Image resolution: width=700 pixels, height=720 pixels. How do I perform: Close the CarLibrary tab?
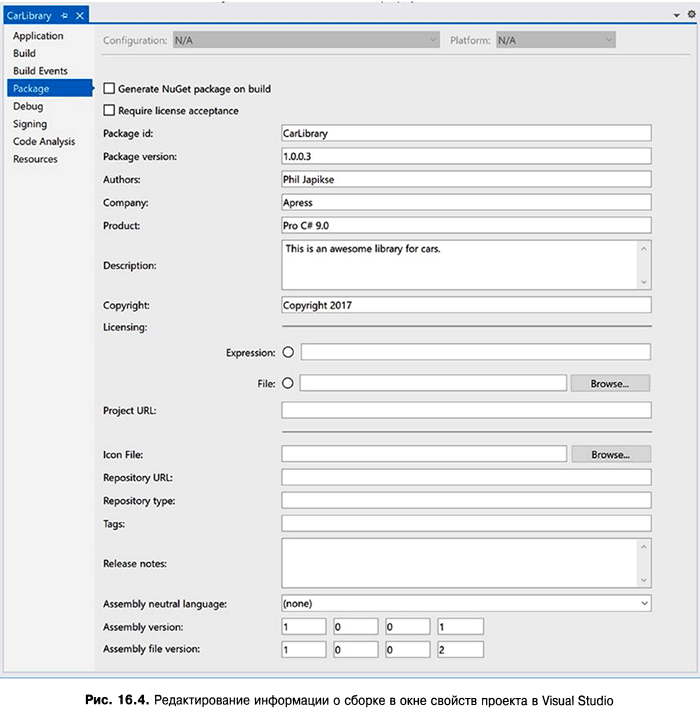pos(79,16)
